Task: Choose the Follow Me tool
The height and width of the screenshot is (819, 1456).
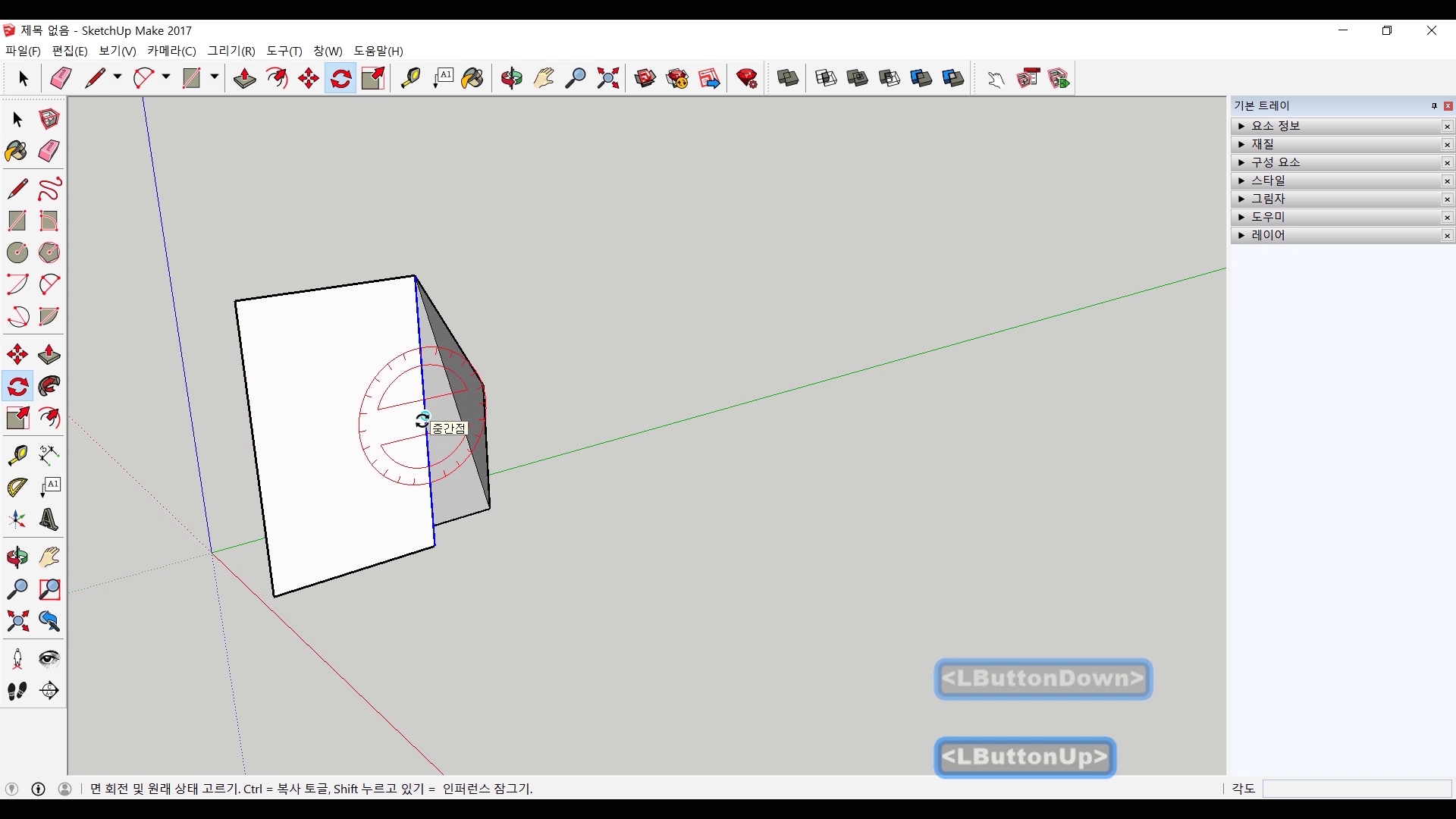Action: (x=49, y=387)
